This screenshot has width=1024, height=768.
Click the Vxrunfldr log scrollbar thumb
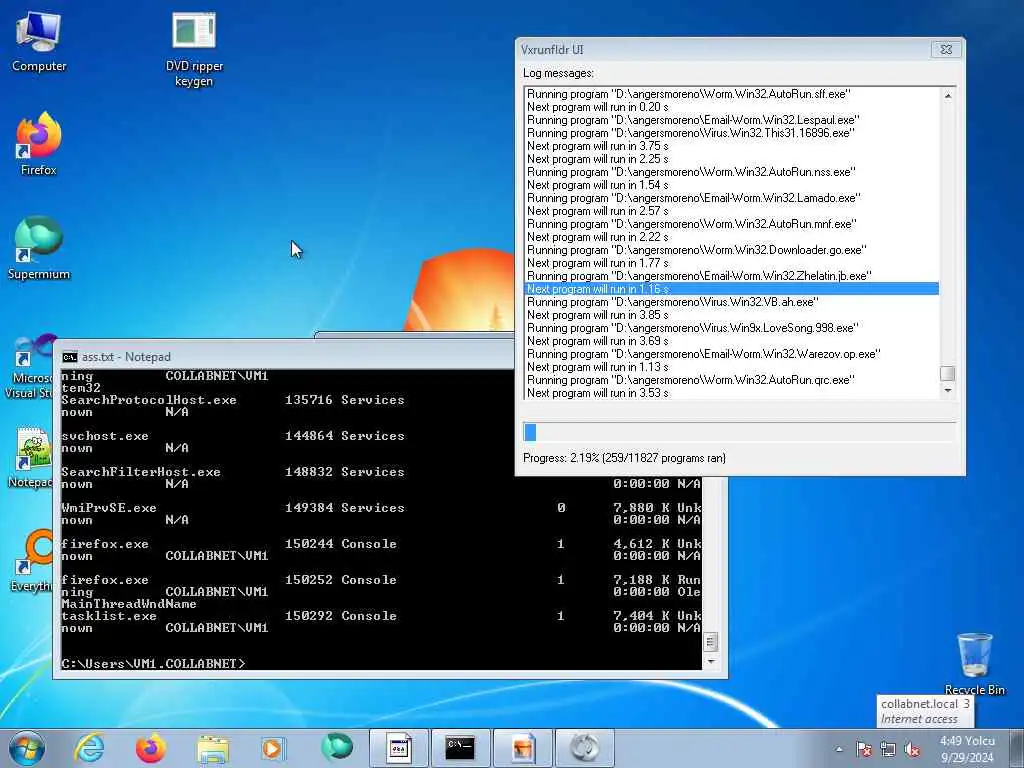[x=947, y=373]
